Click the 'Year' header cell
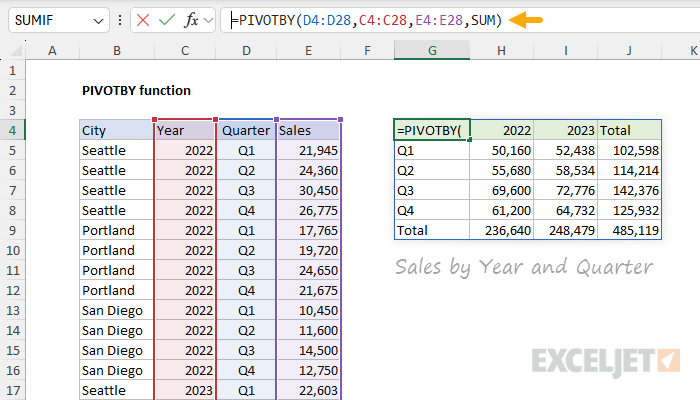The width and height of the screenshot is (700, 400). pos(185,130)
